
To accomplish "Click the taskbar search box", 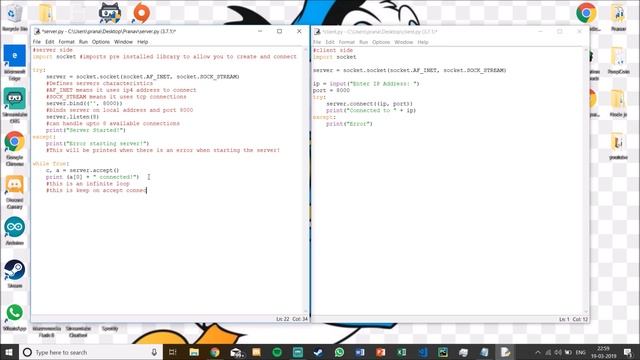I will pyautogui.click(x=91, y=352).
